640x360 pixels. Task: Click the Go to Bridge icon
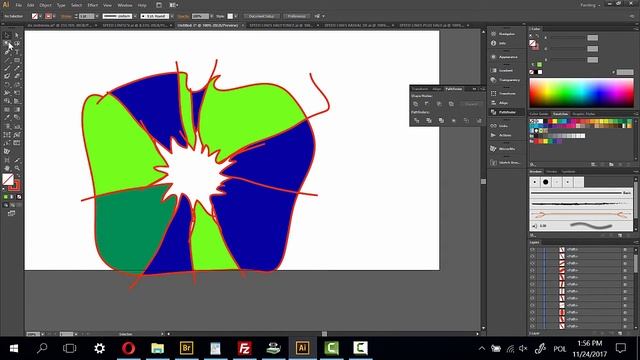pyautogui.click(x=159, y=5)
